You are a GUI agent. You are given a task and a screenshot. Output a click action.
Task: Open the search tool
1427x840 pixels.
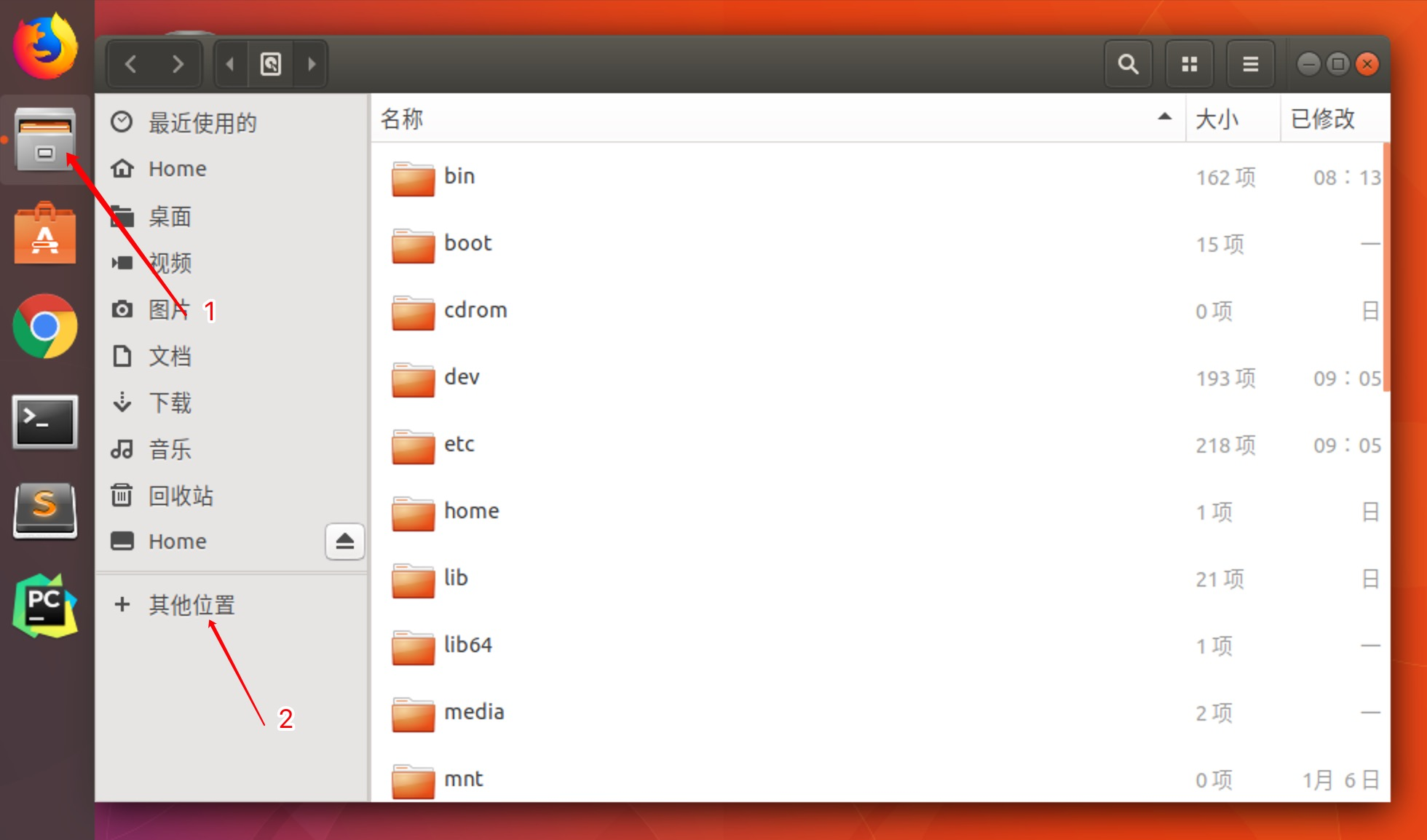point(1128,64)
